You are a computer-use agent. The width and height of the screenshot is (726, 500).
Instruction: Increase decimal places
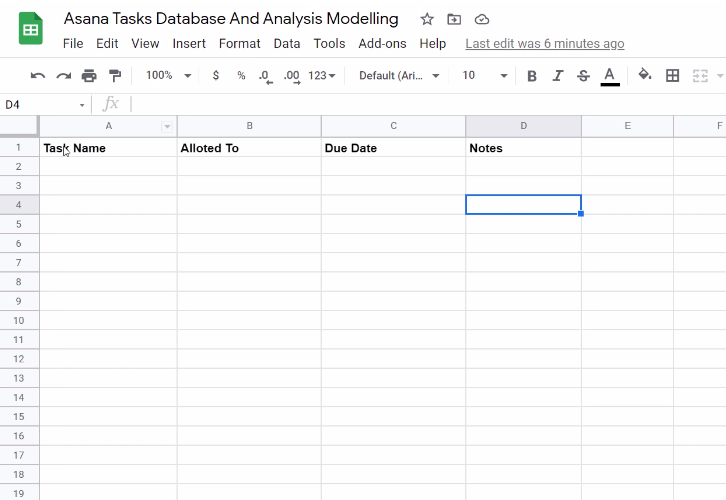coord(292,76)
